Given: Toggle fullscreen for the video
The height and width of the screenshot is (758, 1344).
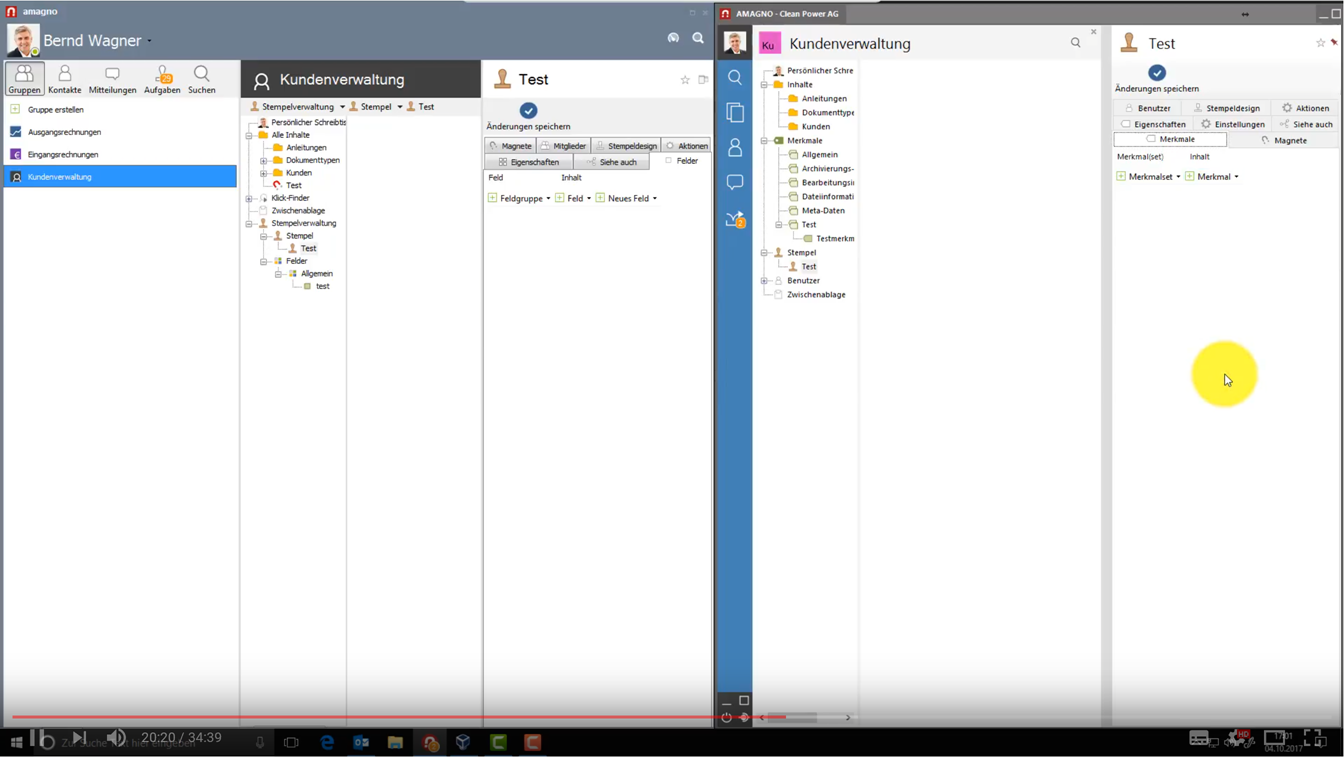Looking at the screenshot, I should tap(1314, 739).
